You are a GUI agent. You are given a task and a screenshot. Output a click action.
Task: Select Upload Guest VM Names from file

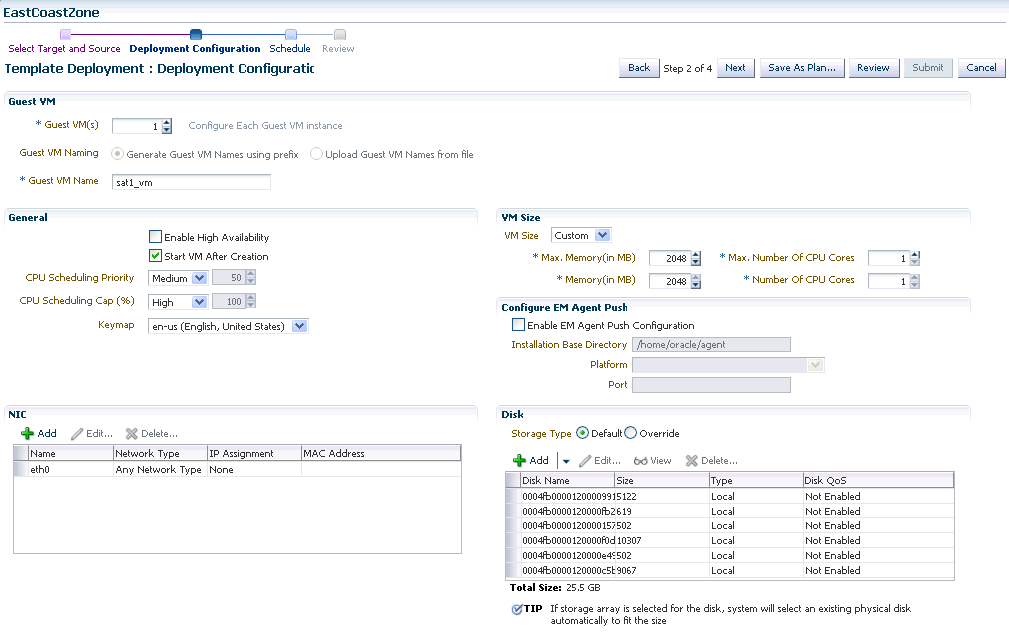[316, 154]
